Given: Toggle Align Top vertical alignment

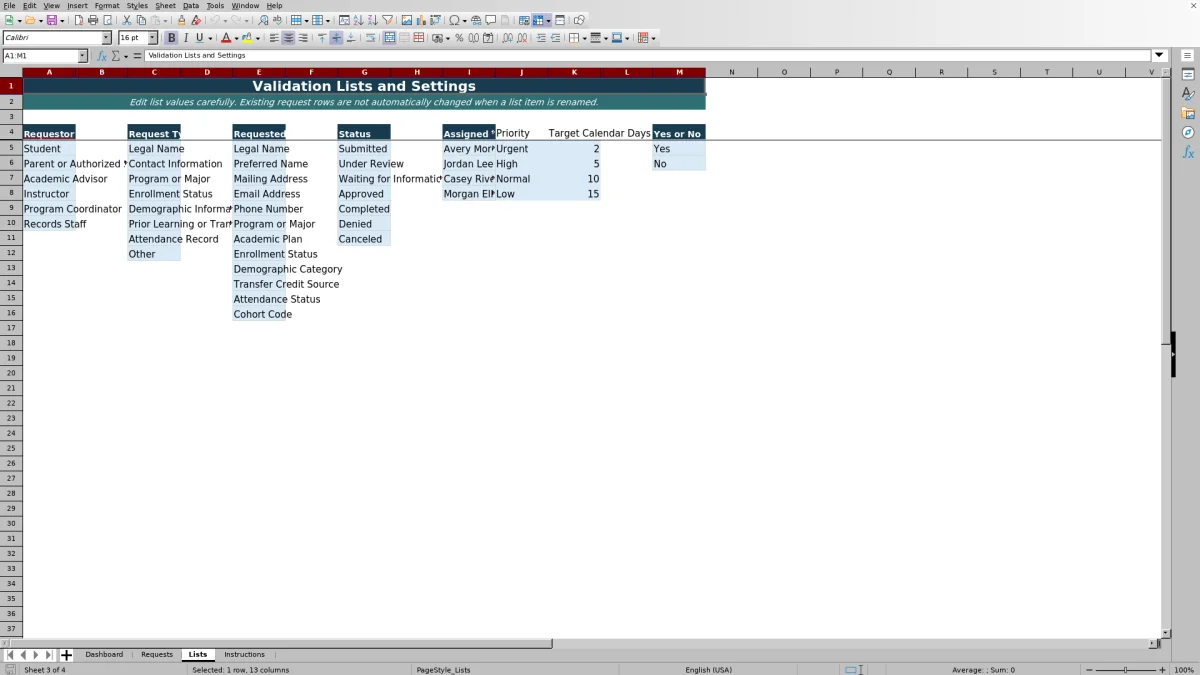Looking at the screenshot, I should tap(322, 38).
